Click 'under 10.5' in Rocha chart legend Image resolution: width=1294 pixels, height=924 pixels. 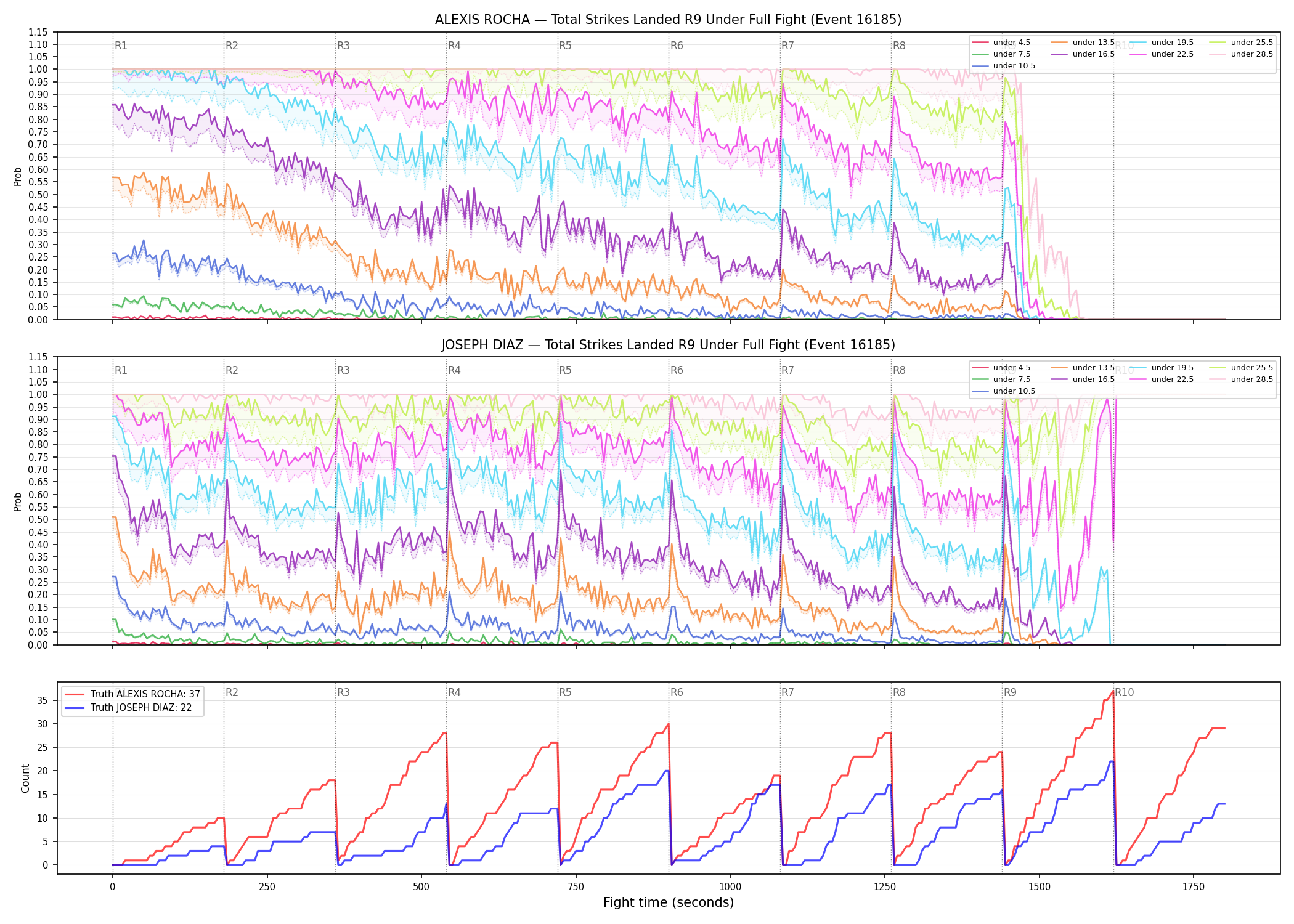tap(1014, 66)
